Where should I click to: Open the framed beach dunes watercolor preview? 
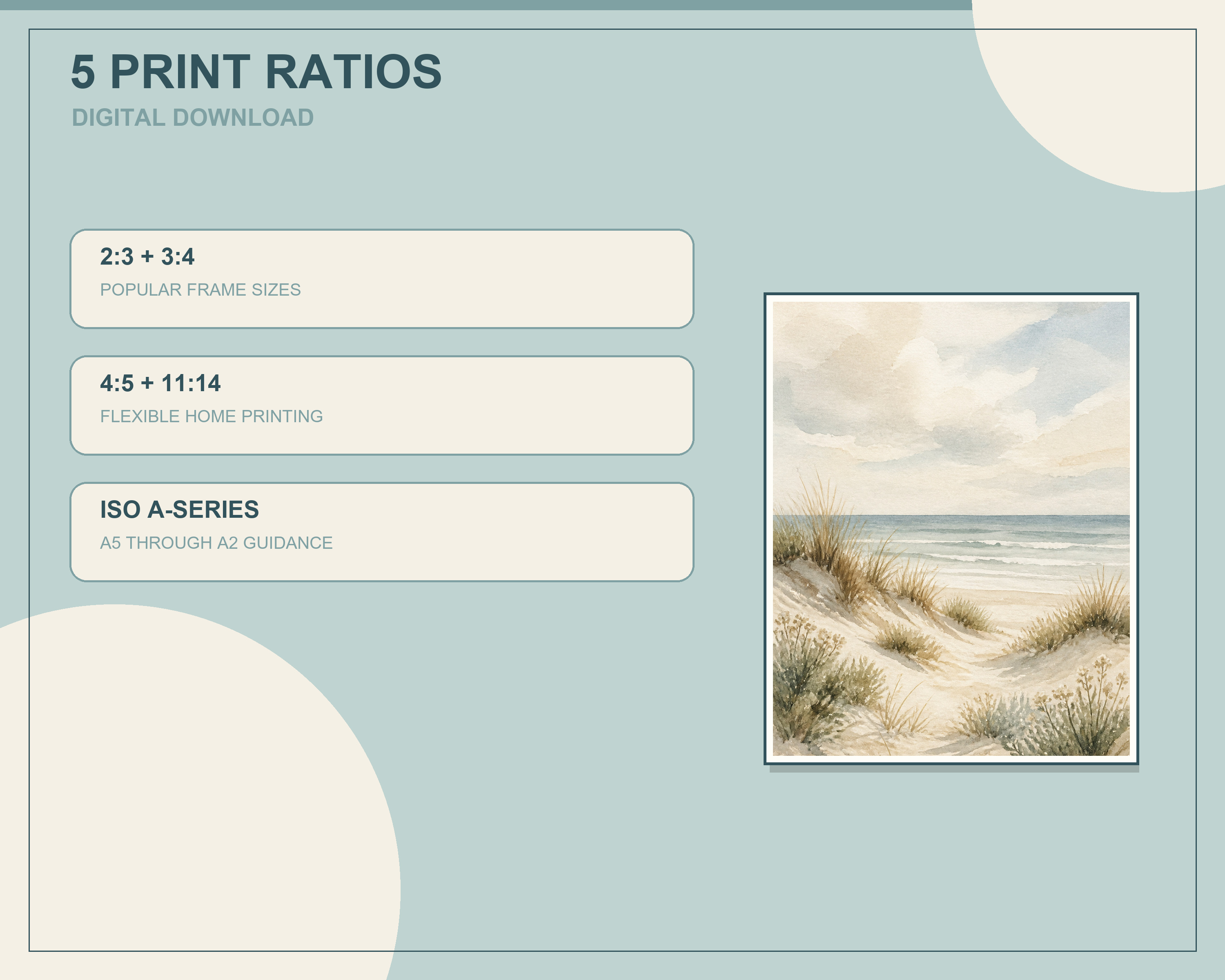(951, 529)
